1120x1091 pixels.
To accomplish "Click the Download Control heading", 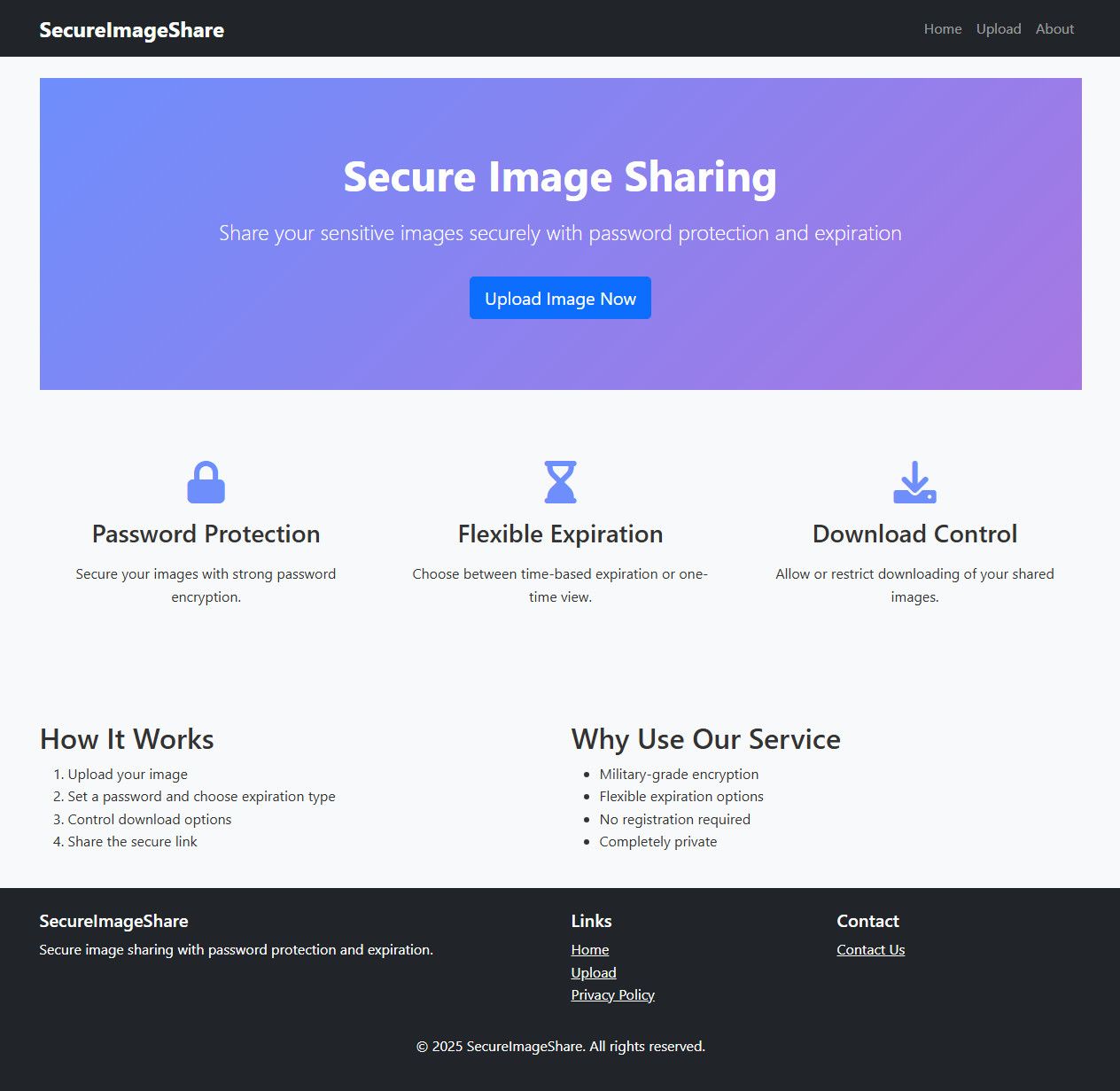I will pyautogui.click(x=914, y=534).
